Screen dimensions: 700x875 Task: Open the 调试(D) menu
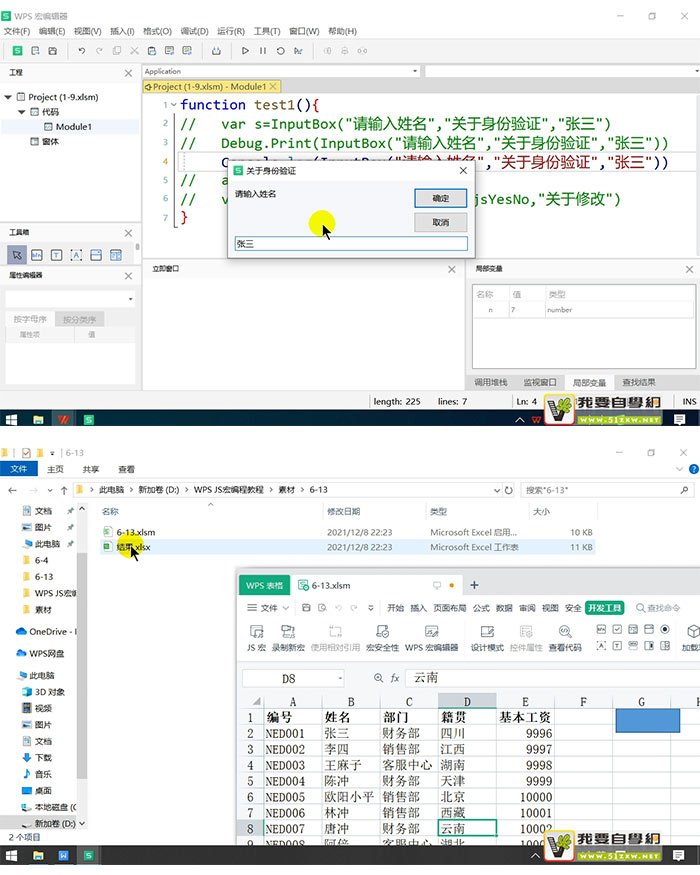click(x=194, y=31)
